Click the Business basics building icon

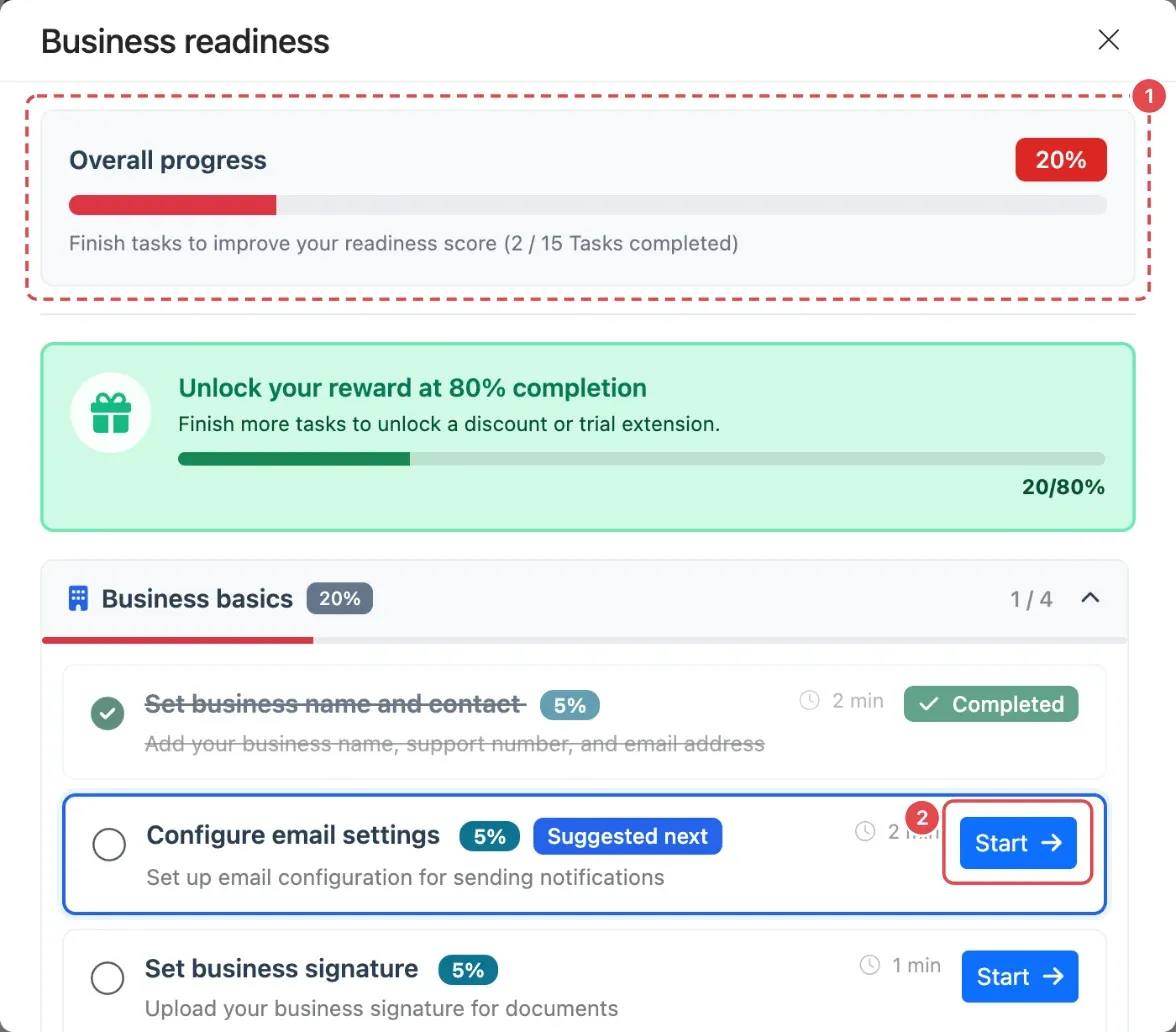click(78, 598)
